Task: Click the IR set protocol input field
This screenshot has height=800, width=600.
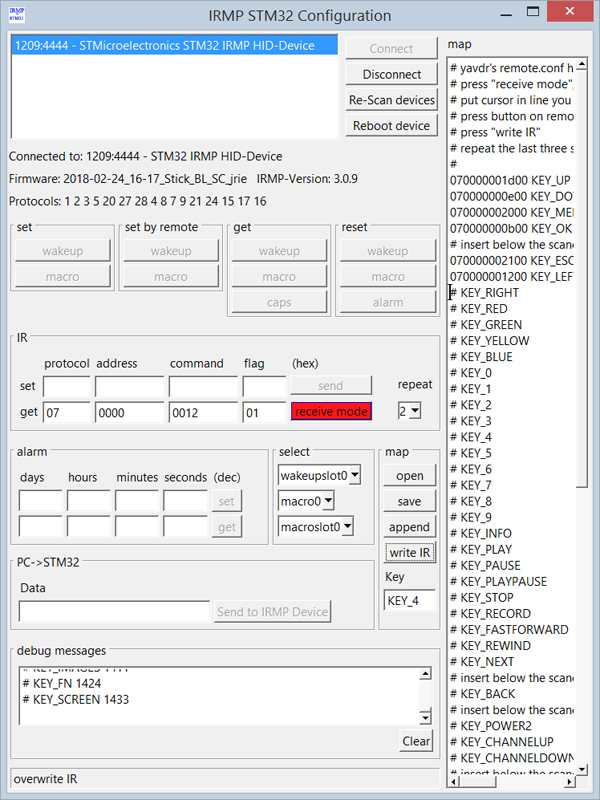Action: 66,386
